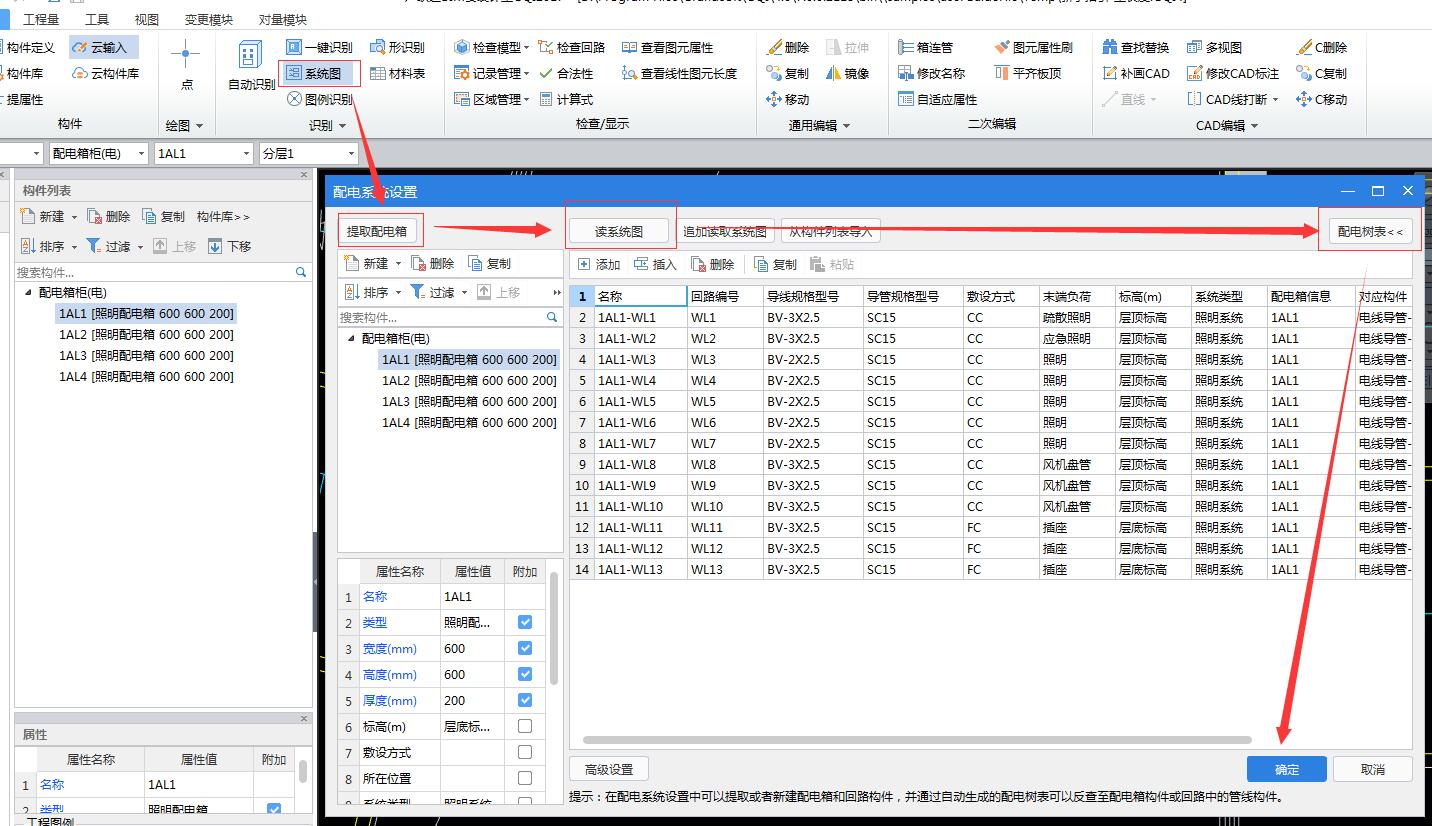This screenshot has height=826, width=1432.
Task: Click the 补画CAD tool
Action: [1136, 73]
